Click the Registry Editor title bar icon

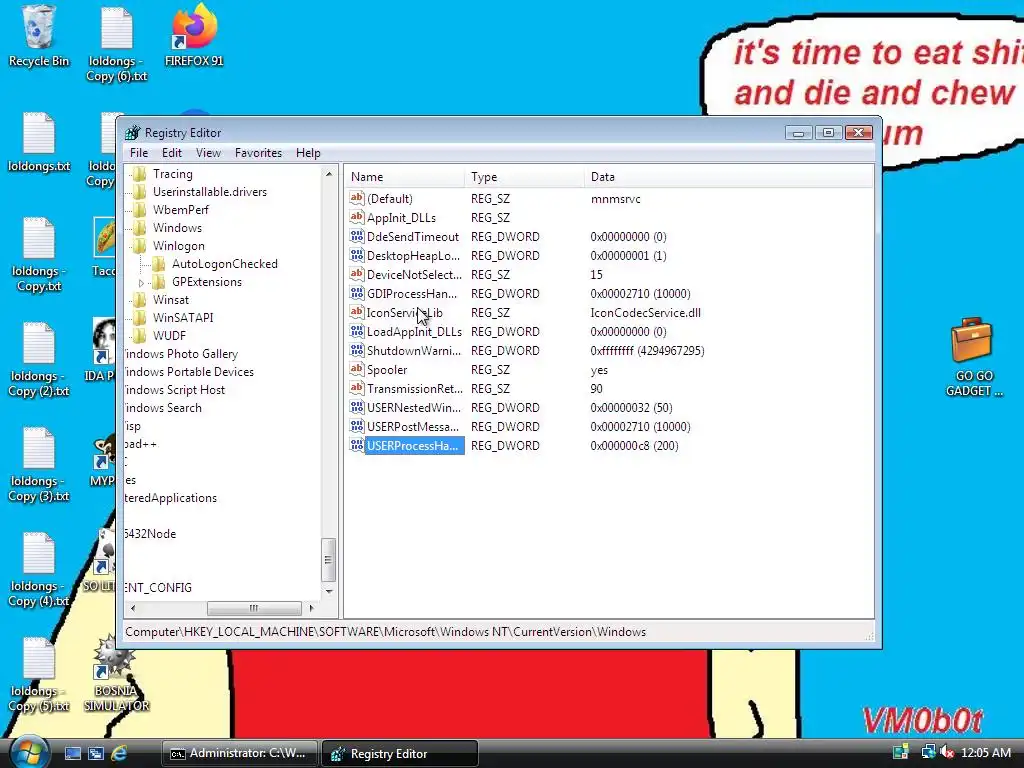click(133, 133)
